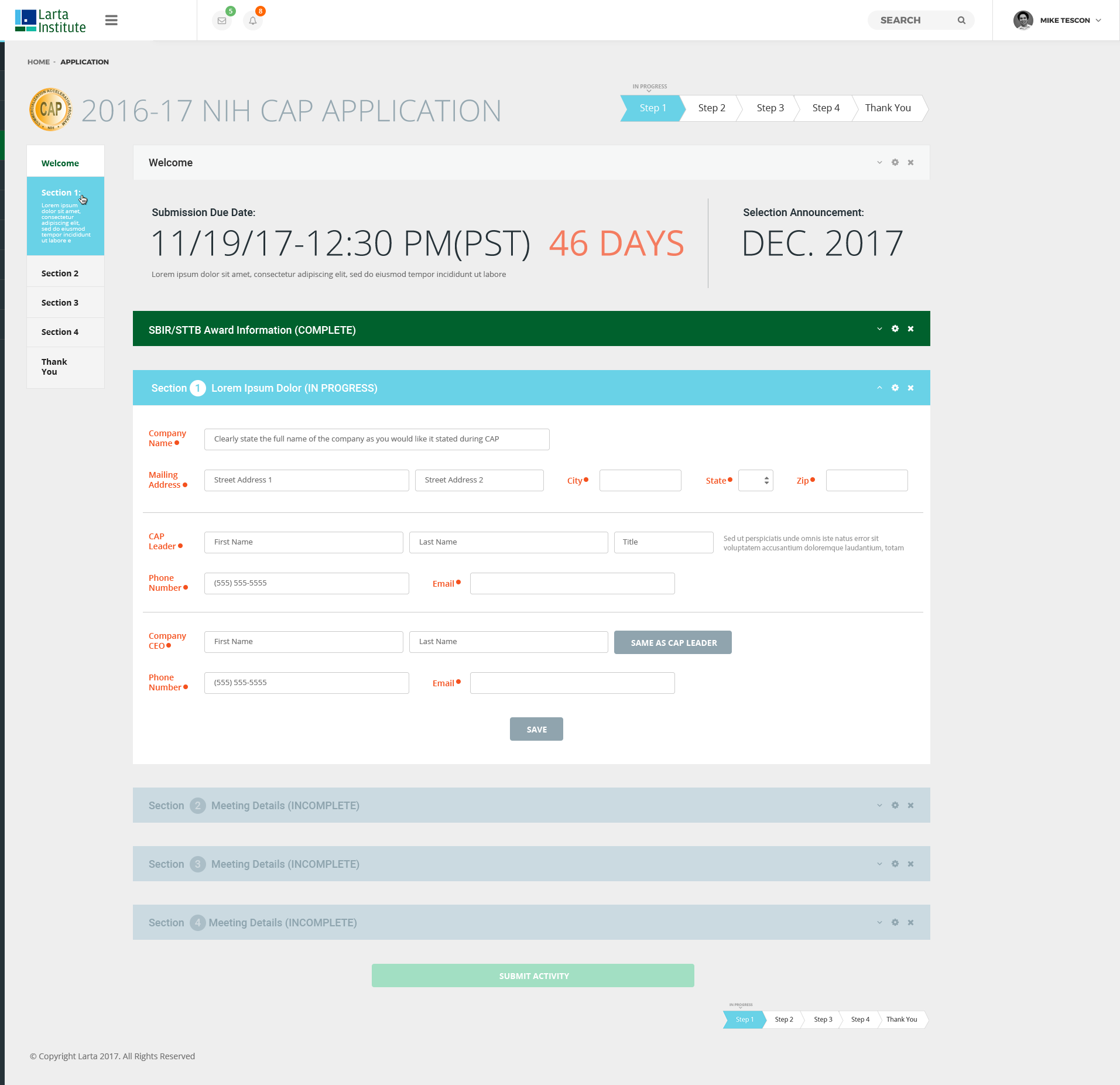1120x1085 pixels.
Task: Collapse Section 1 Lorem Ipsum Dolor panel
Action: pyautogui.click(x=879, y=388)
